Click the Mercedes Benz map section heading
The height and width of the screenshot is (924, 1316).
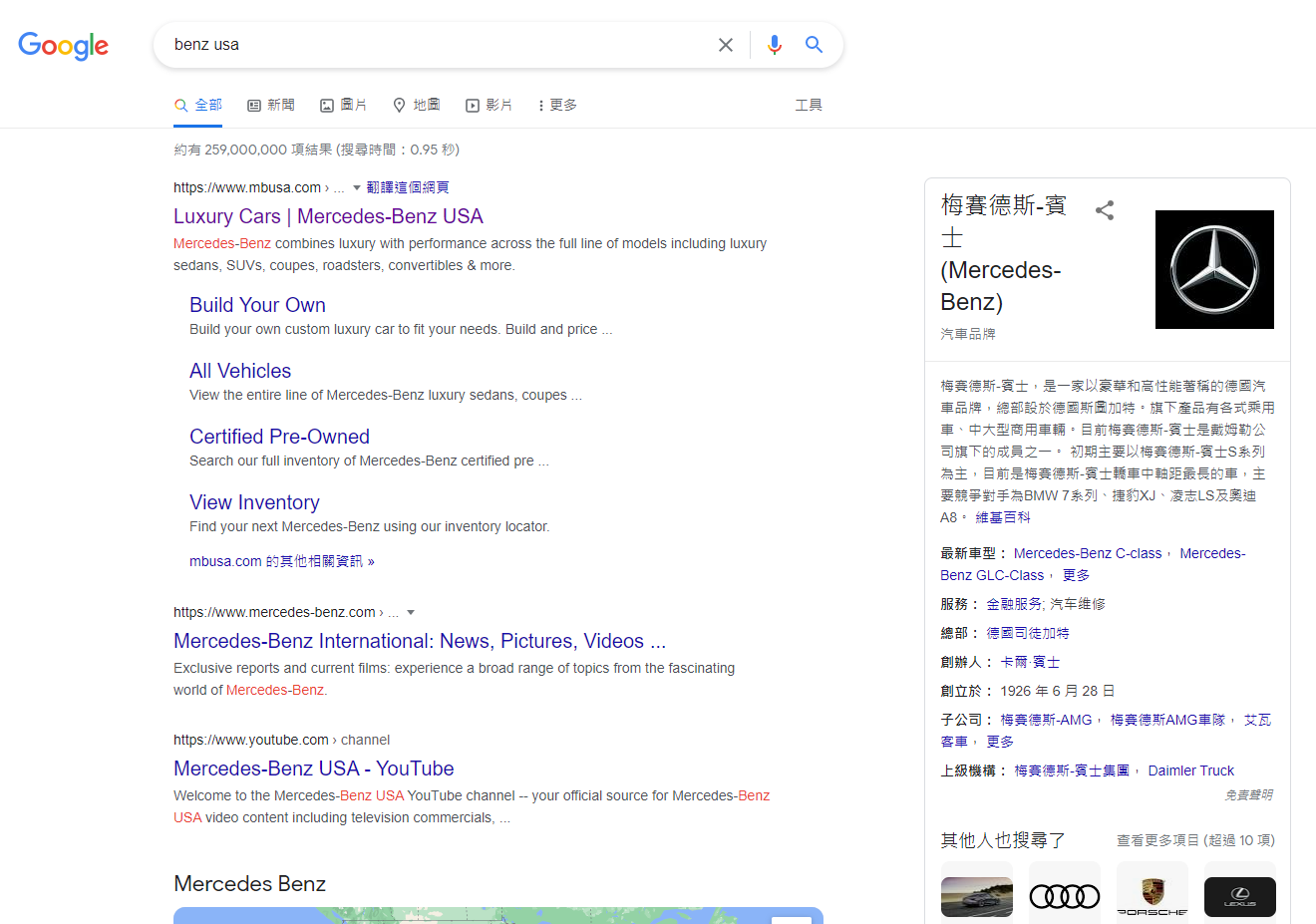pyautogui.click(x=249, y=884)
